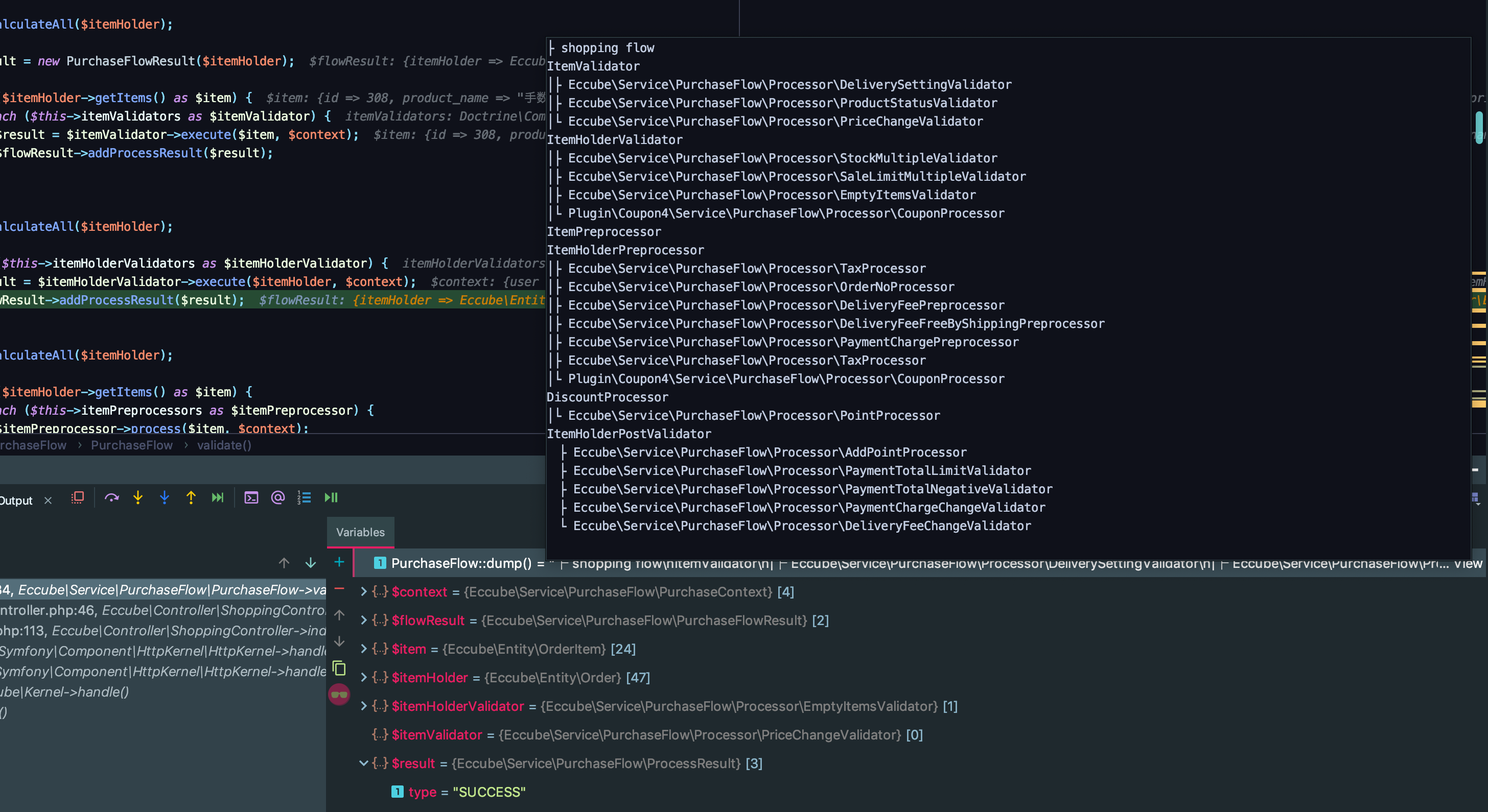The image size is (1488, 812).
Task: Click the blue Force Step Into arrow
Action: 165,497
